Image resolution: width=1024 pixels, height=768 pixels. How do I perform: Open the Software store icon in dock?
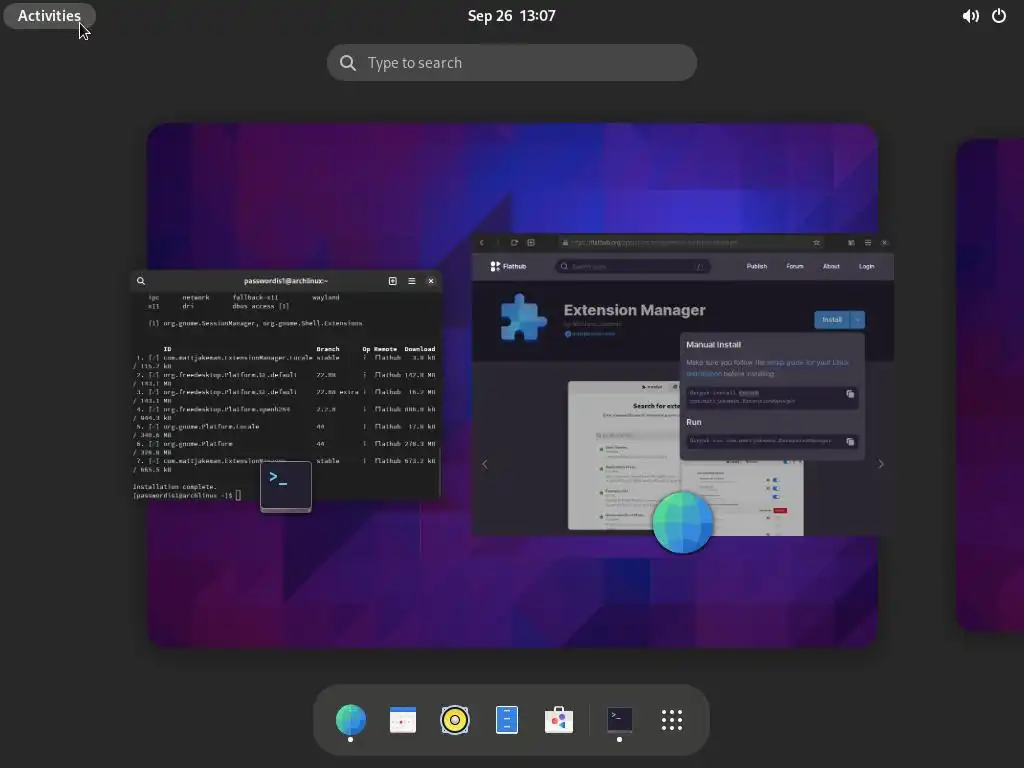pyautogui.click(x=559, y=720)
